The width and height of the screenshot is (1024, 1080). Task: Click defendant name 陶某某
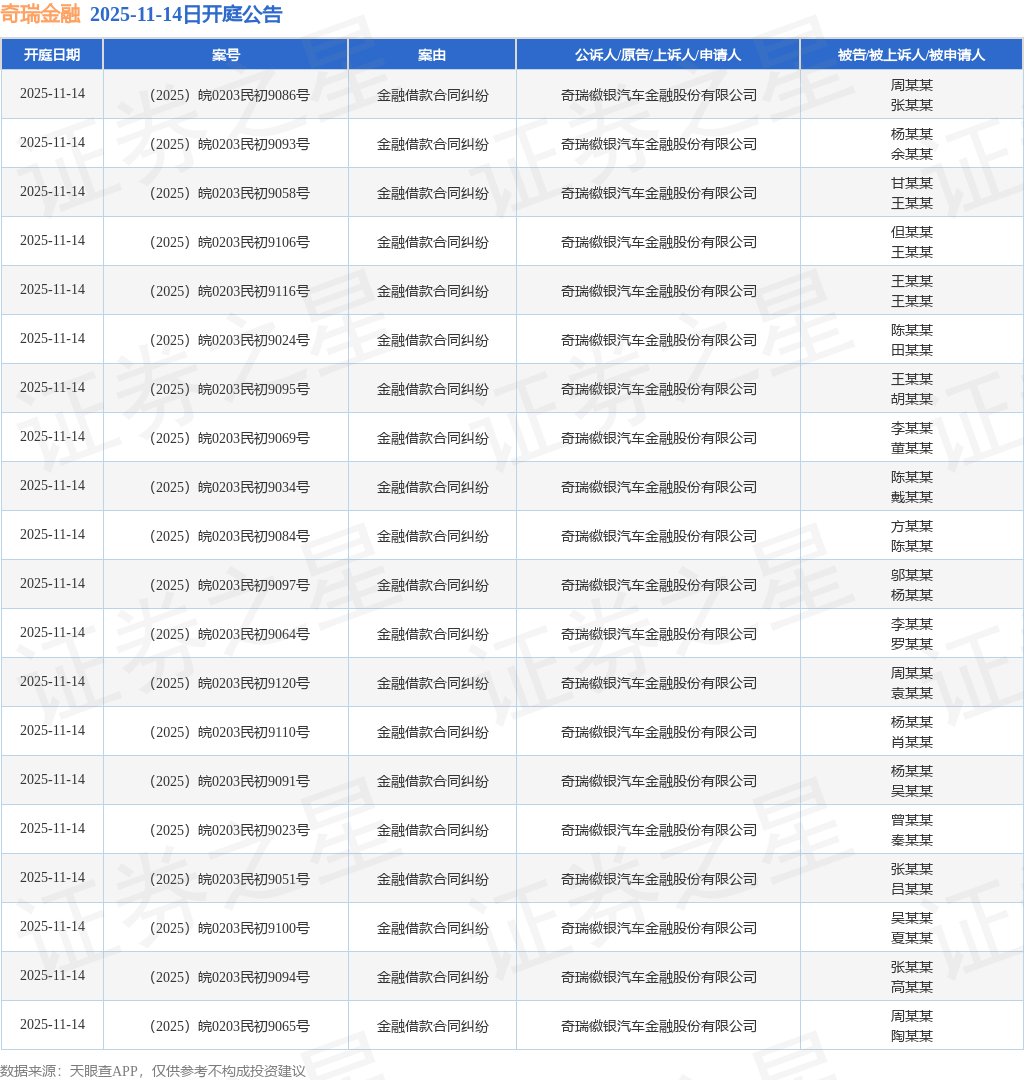[x=912, y=1036]
